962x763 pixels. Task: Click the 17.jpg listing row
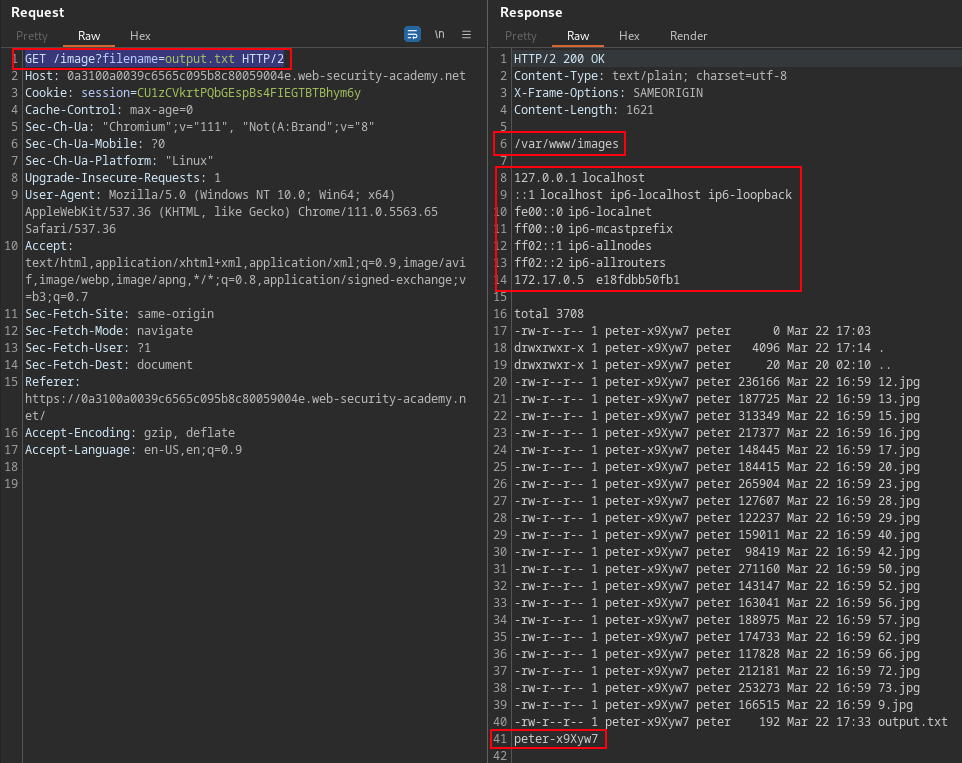point(717,450)
